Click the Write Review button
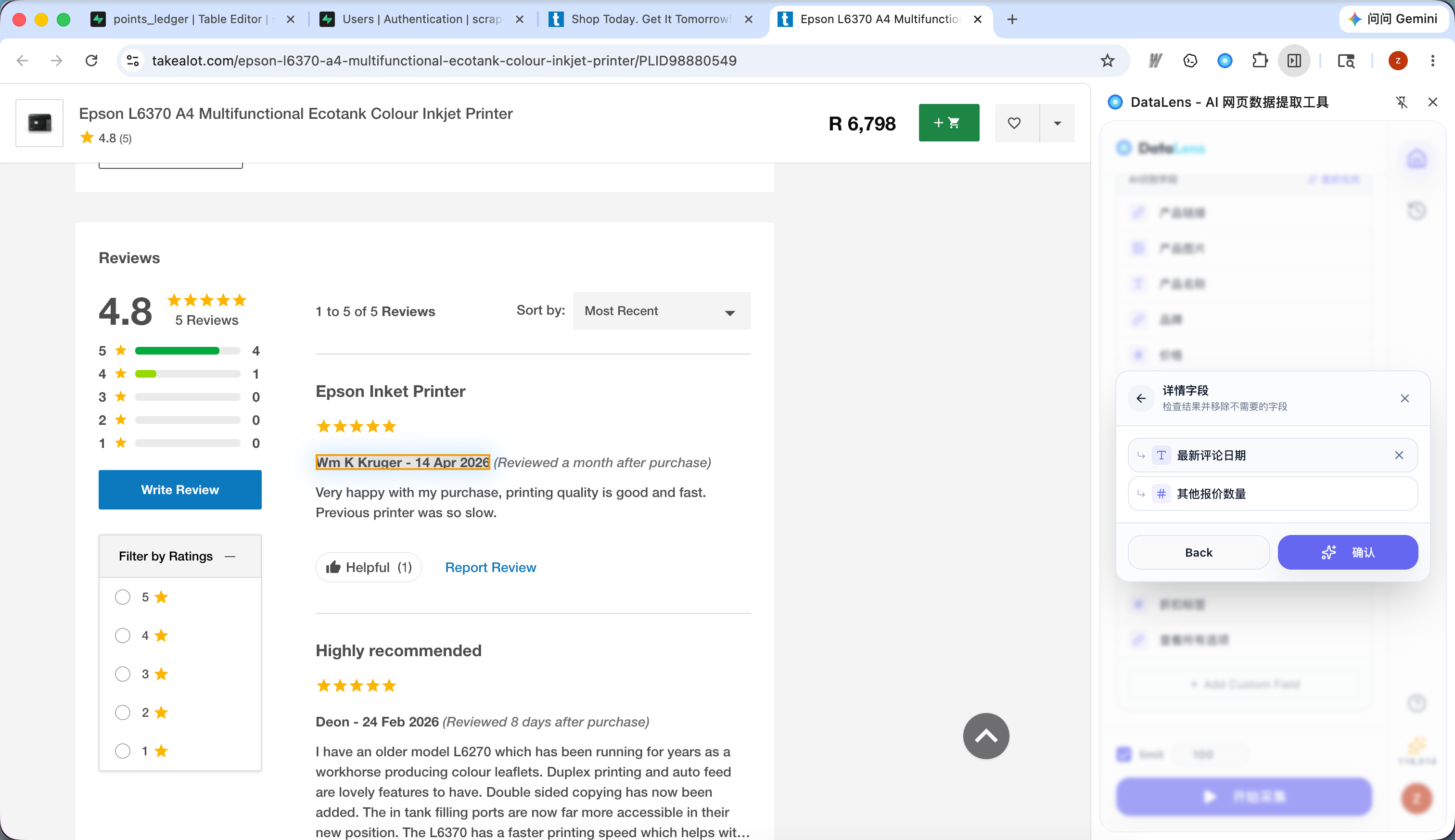Image resolution: width=1455 pixels, height=840 pixels. pyautogui.click(x=180, y=490)
